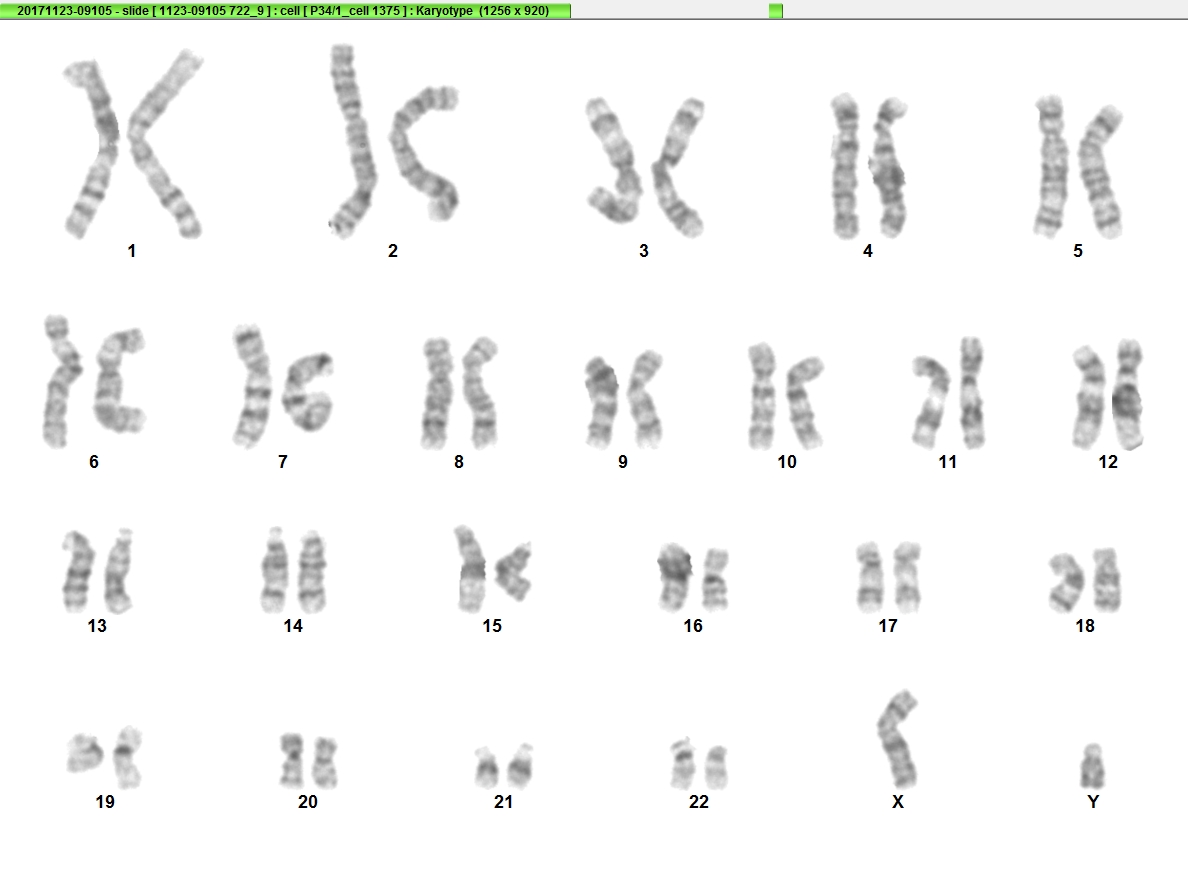Image resolution: width=1188 pixels, height=869 pixels.
Task: Select the chromosome 15 pair
Action: click(492, 569)
